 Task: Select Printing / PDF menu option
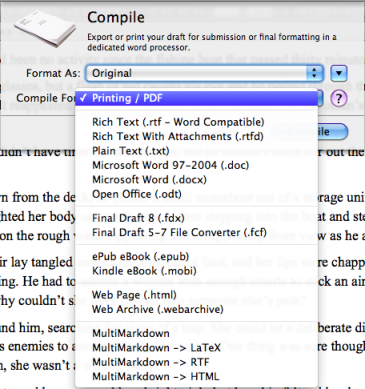(197, 98)
